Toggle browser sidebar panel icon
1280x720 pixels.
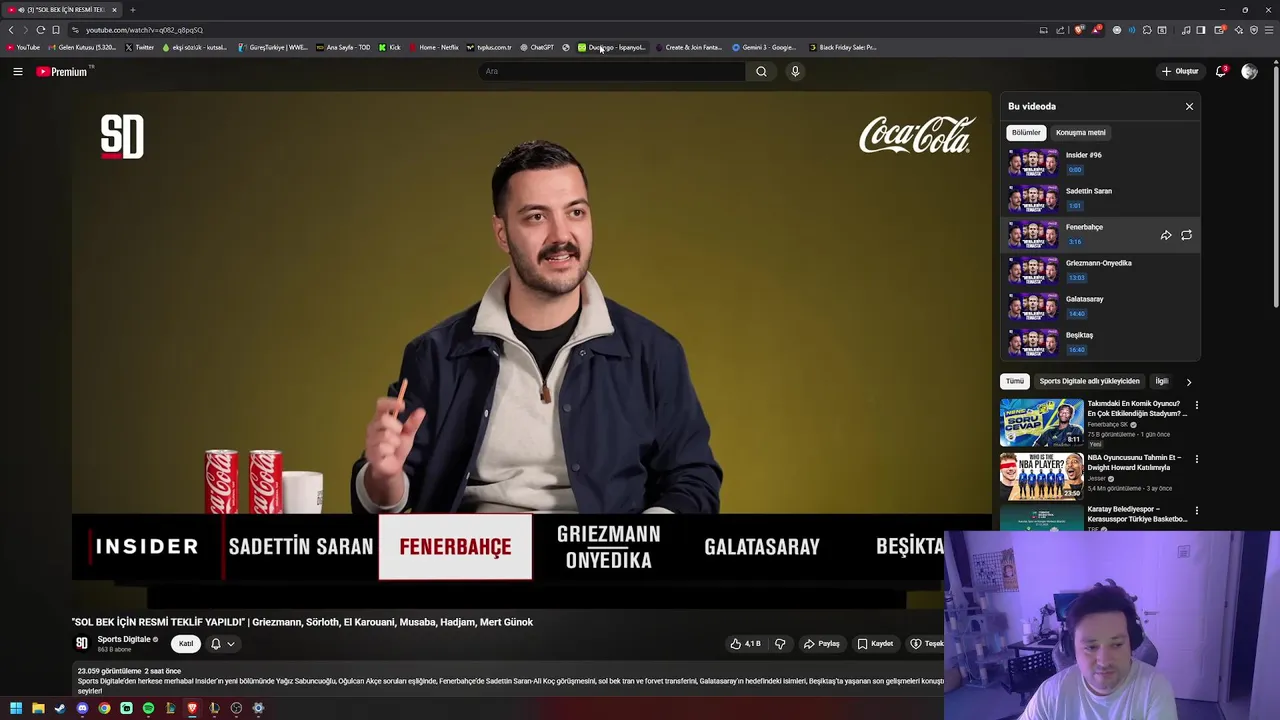click(x=1201, y=30)
